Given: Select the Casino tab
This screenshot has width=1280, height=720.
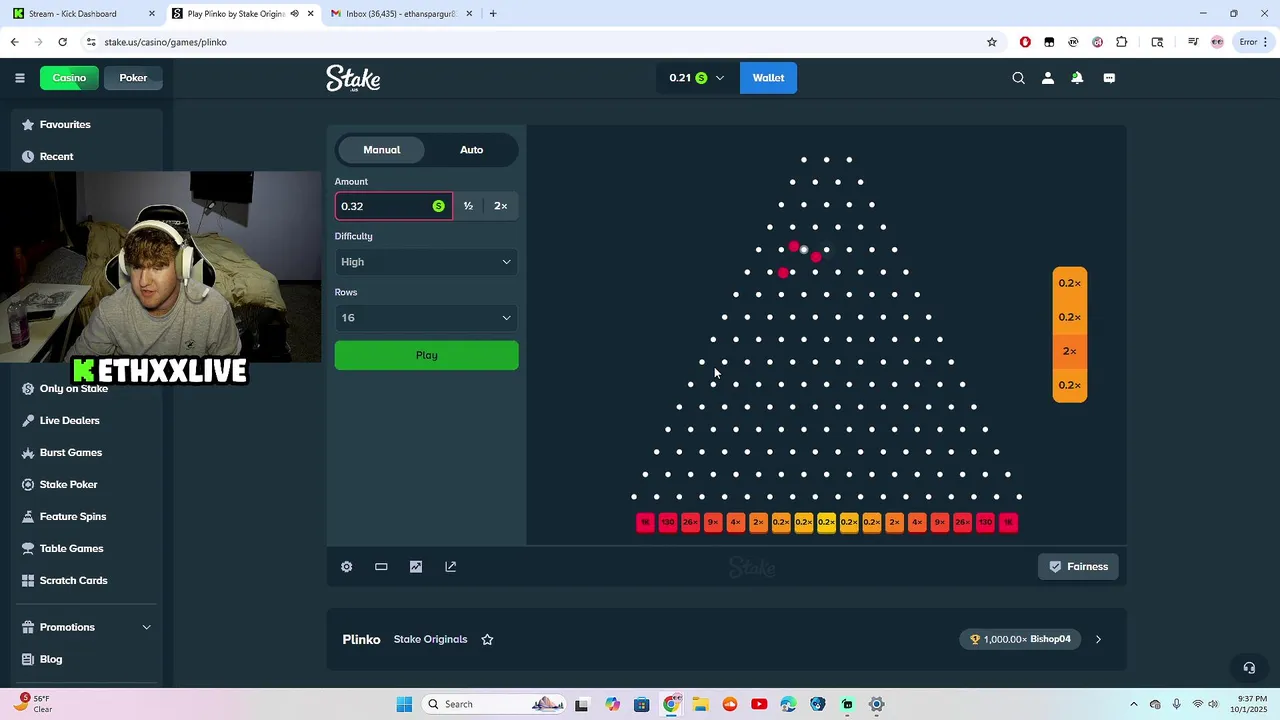Looking at the screenshot, I should pos(69,78).
